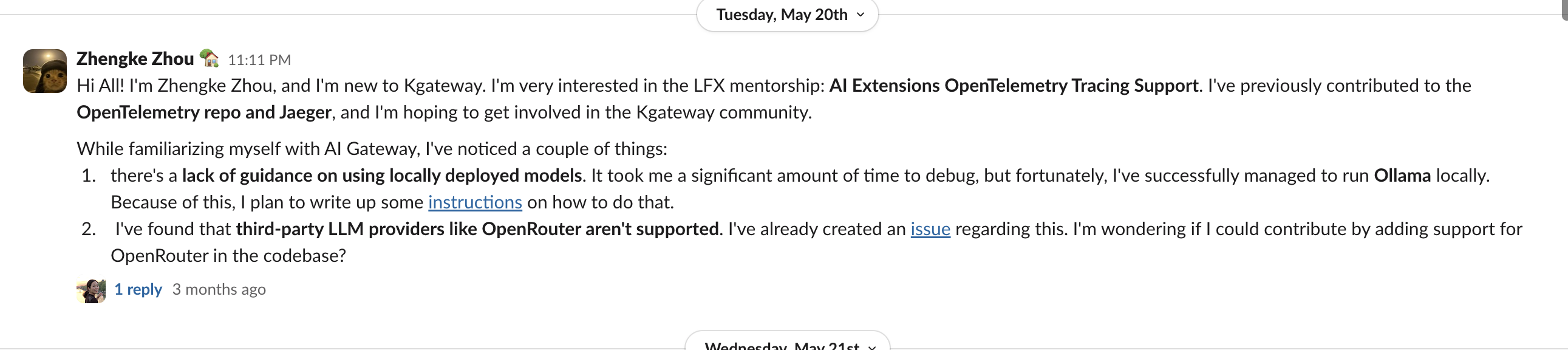Click the bold word "Ollama"

[x=1402, y=176]
